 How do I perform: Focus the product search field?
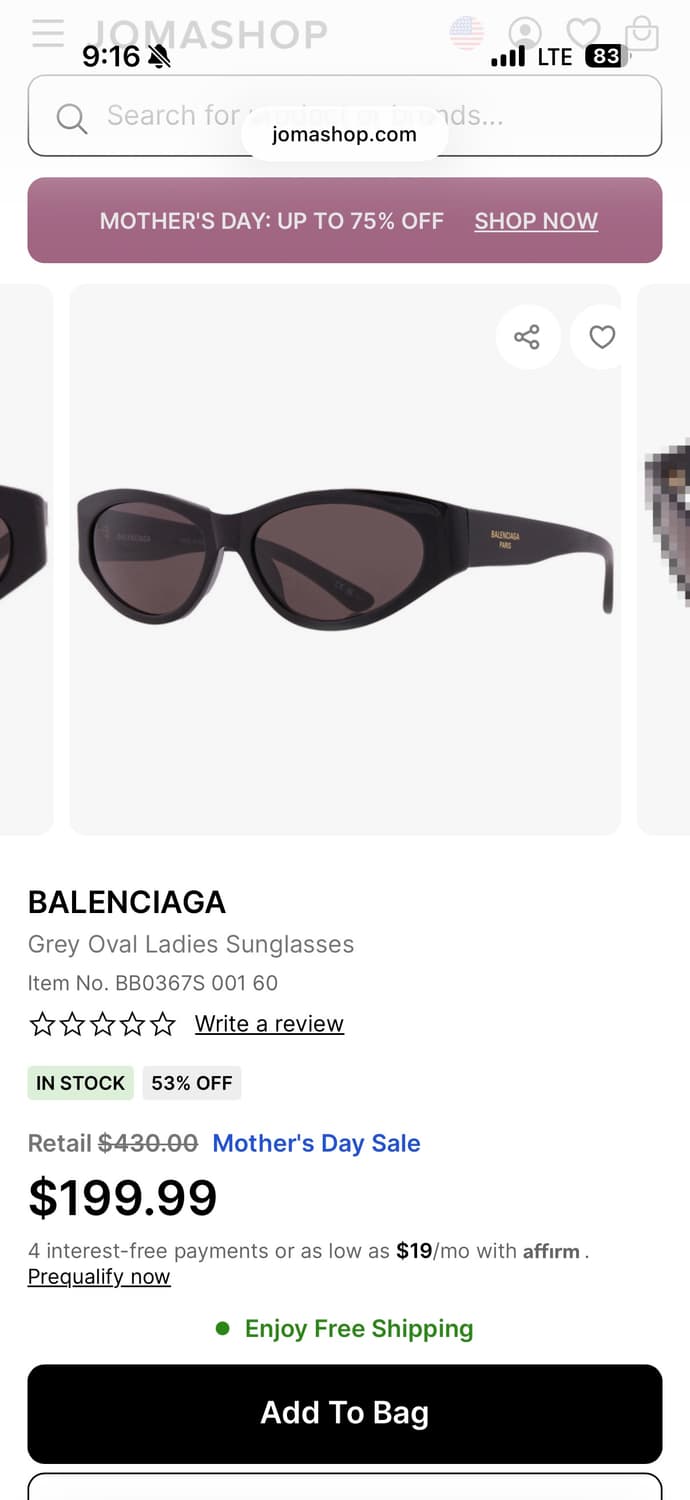[345, 116]
